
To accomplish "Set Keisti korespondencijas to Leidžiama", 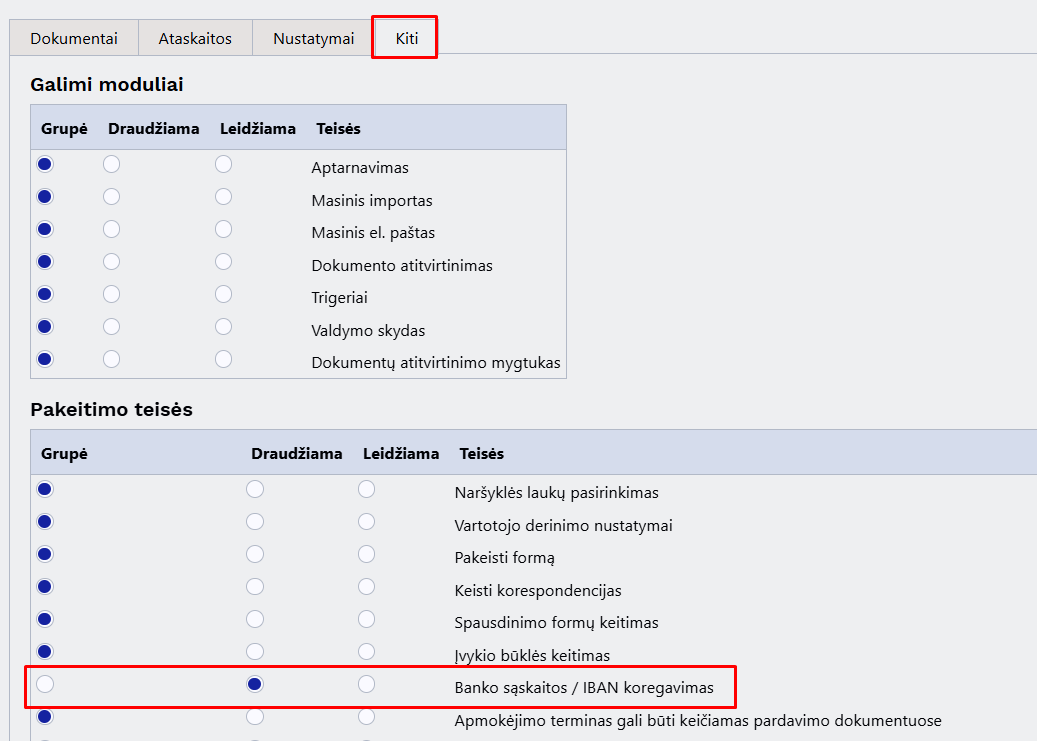I will click(367, 587).
